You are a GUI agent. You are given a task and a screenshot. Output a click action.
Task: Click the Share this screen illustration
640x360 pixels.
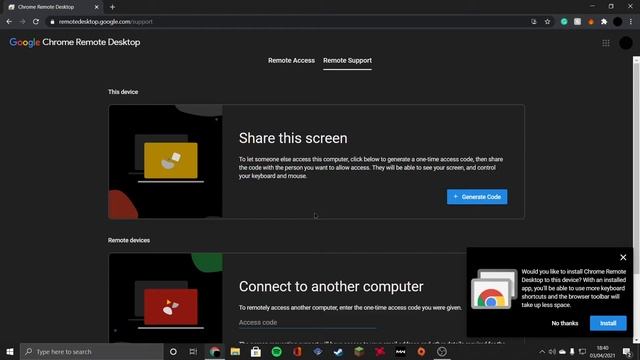pos(165,162)
